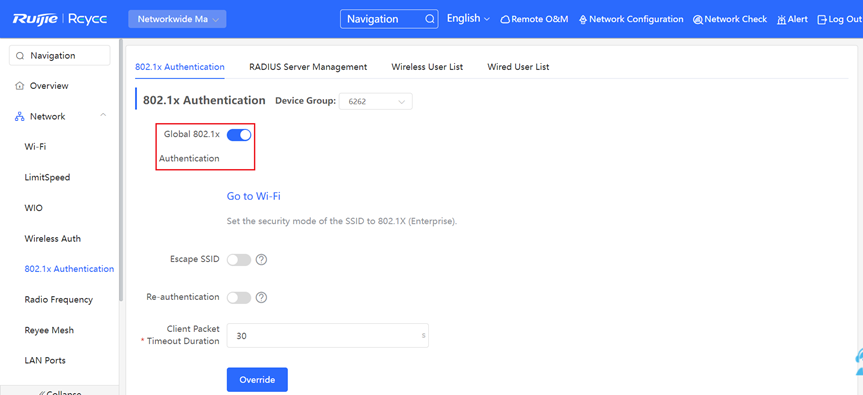Viewport: 863px width, 395px height.
Task: Disable Global 802.1x Authentication toggle
Action: click(239, 135)
